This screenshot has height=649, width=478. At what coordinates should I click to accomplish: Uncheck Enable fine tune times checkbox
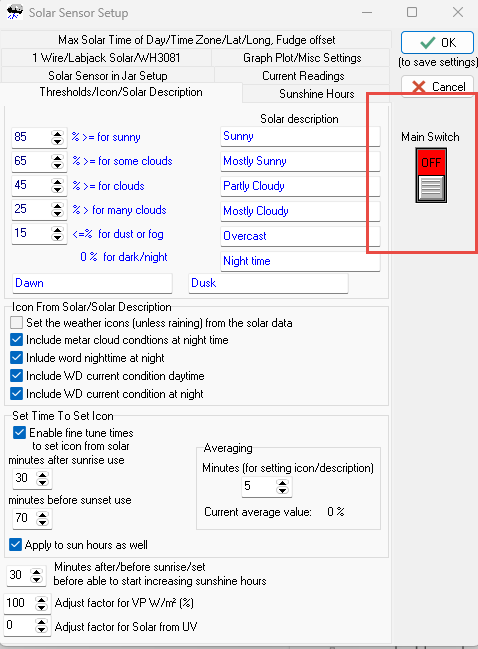[19, 433]
